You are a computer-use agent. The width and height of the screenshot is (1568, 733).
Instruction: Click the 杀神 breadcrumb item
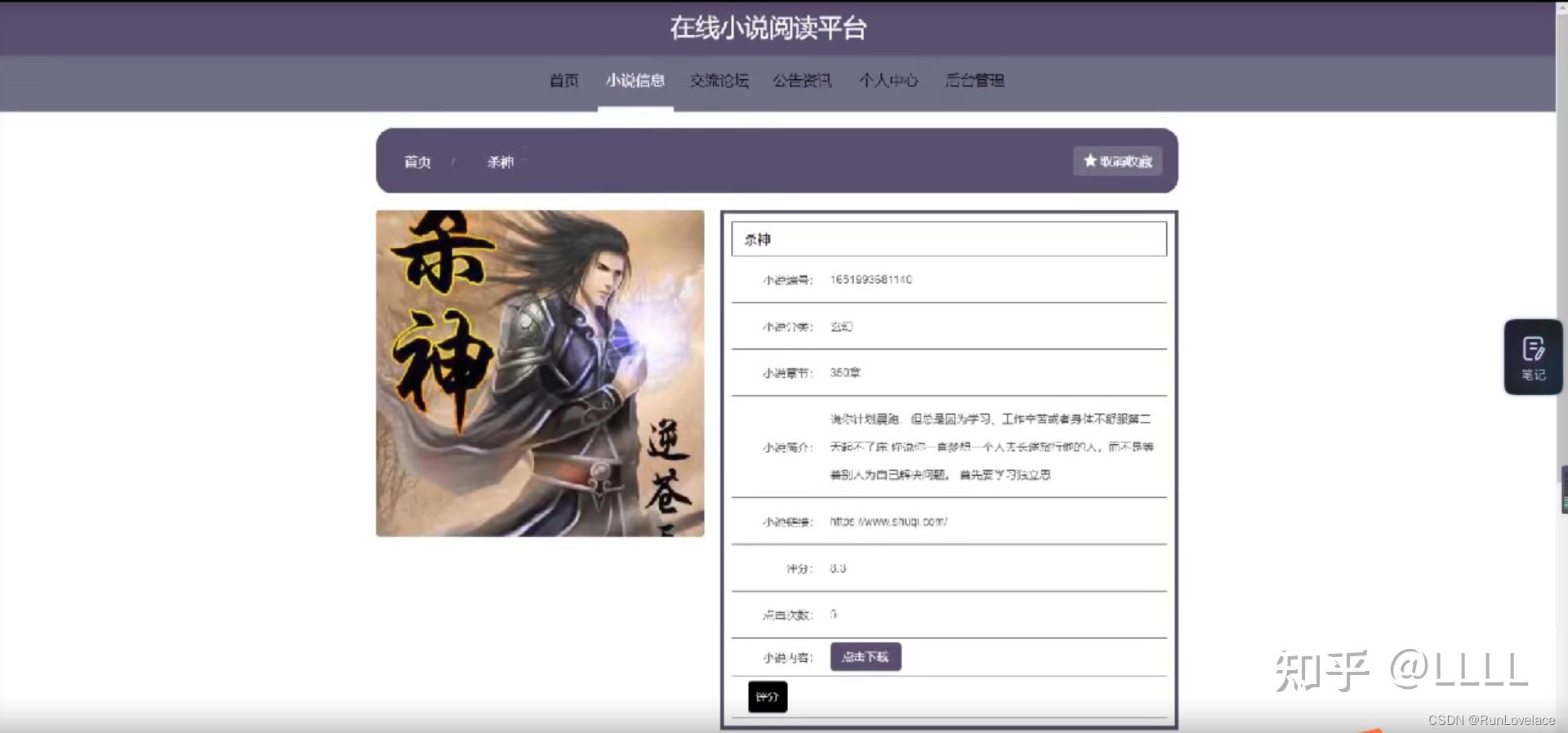[x=501, y=162]
